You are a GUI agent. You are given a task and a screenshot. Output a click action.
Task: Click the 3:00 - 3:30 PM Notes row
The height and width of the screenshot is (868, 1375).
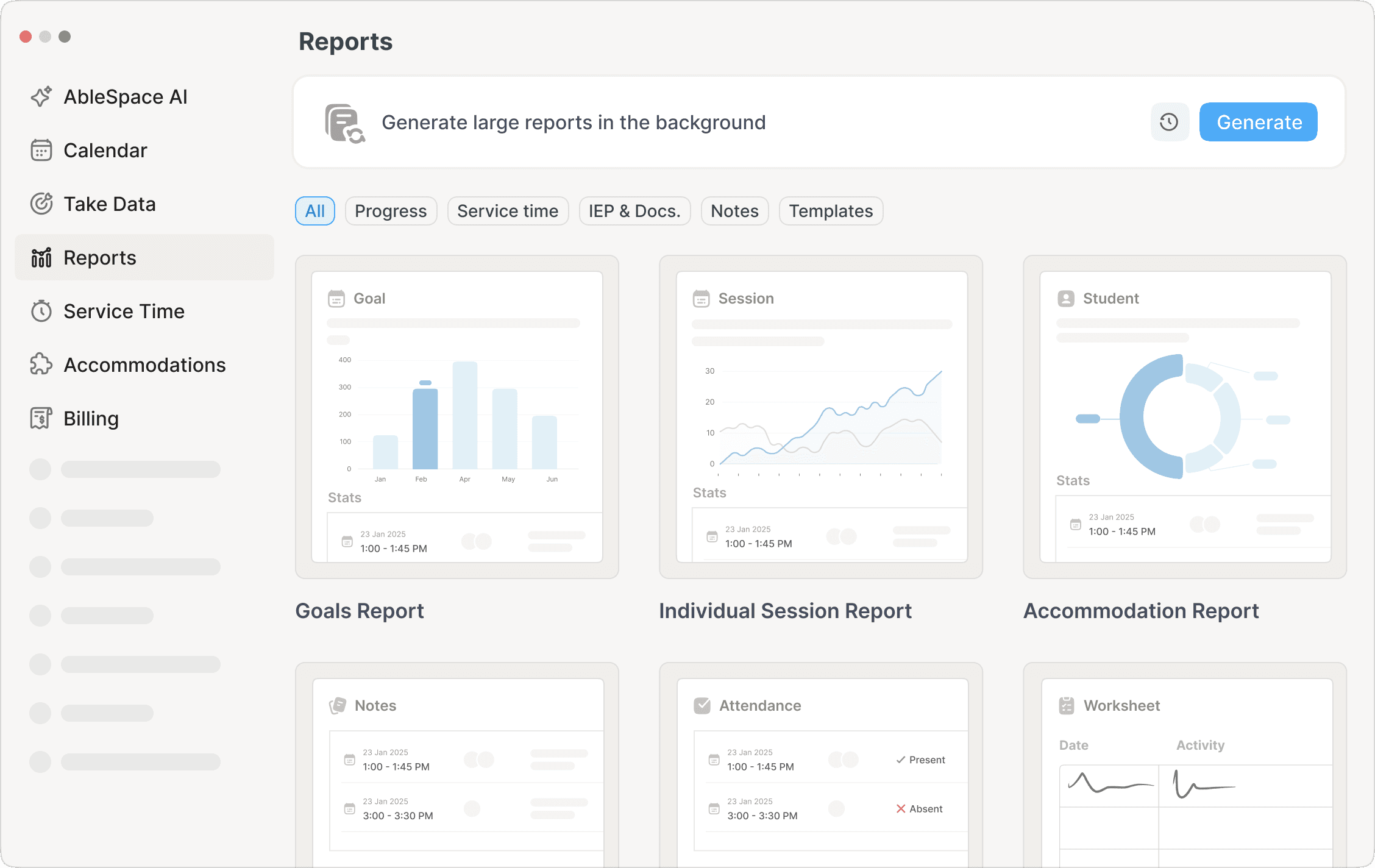point(467,808)
